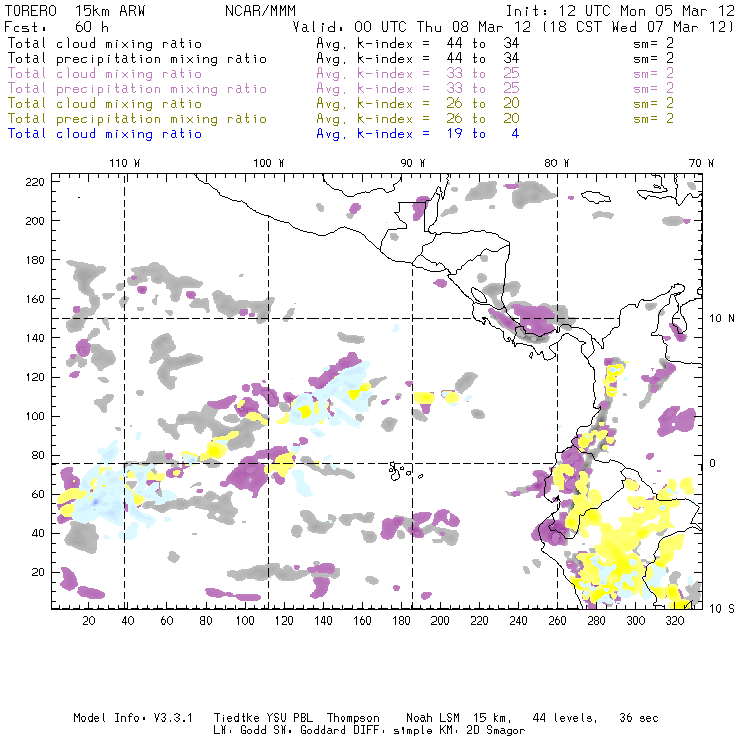Screen dimensions: 740x740
Task: Click the '320' x-axis tick label
Action: point(674,621)
